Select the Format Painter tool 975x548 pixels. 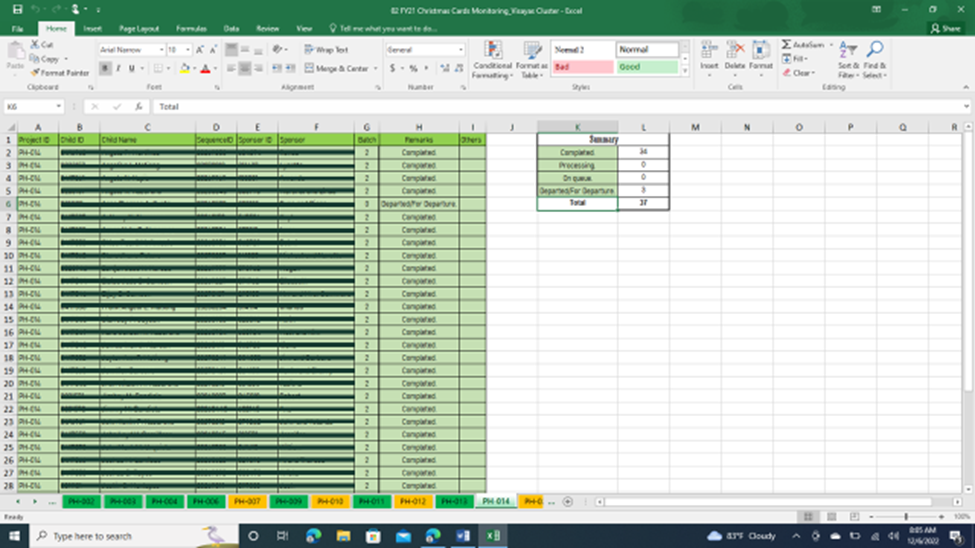60,73
